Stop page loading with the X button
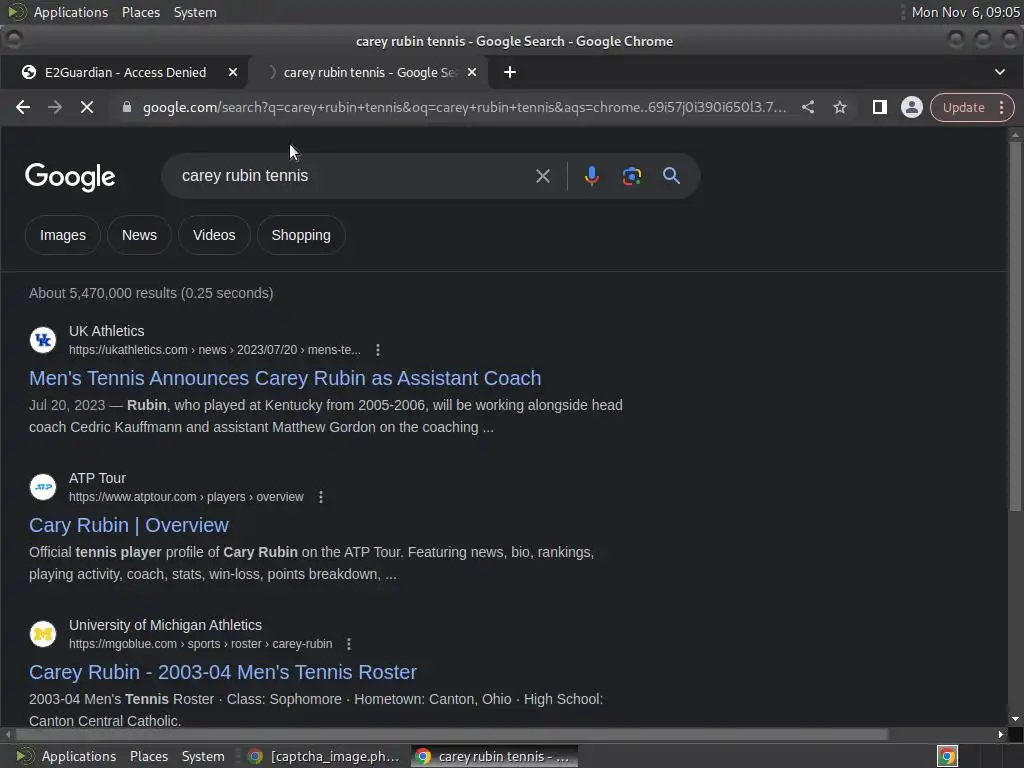 point(87,107)
